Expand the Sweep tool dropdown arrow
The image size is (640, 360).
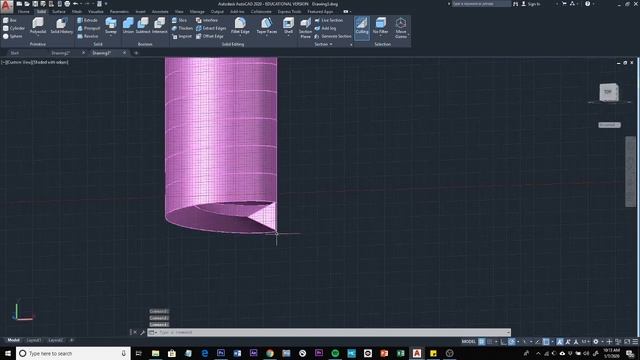coord(111,36)
